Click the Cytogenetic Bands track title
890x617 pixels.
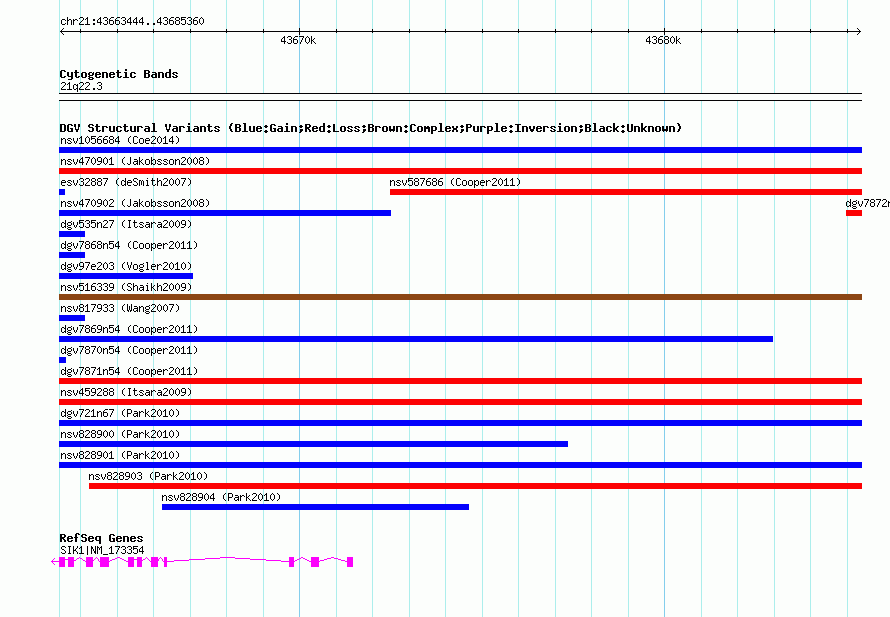pos(119,74)
